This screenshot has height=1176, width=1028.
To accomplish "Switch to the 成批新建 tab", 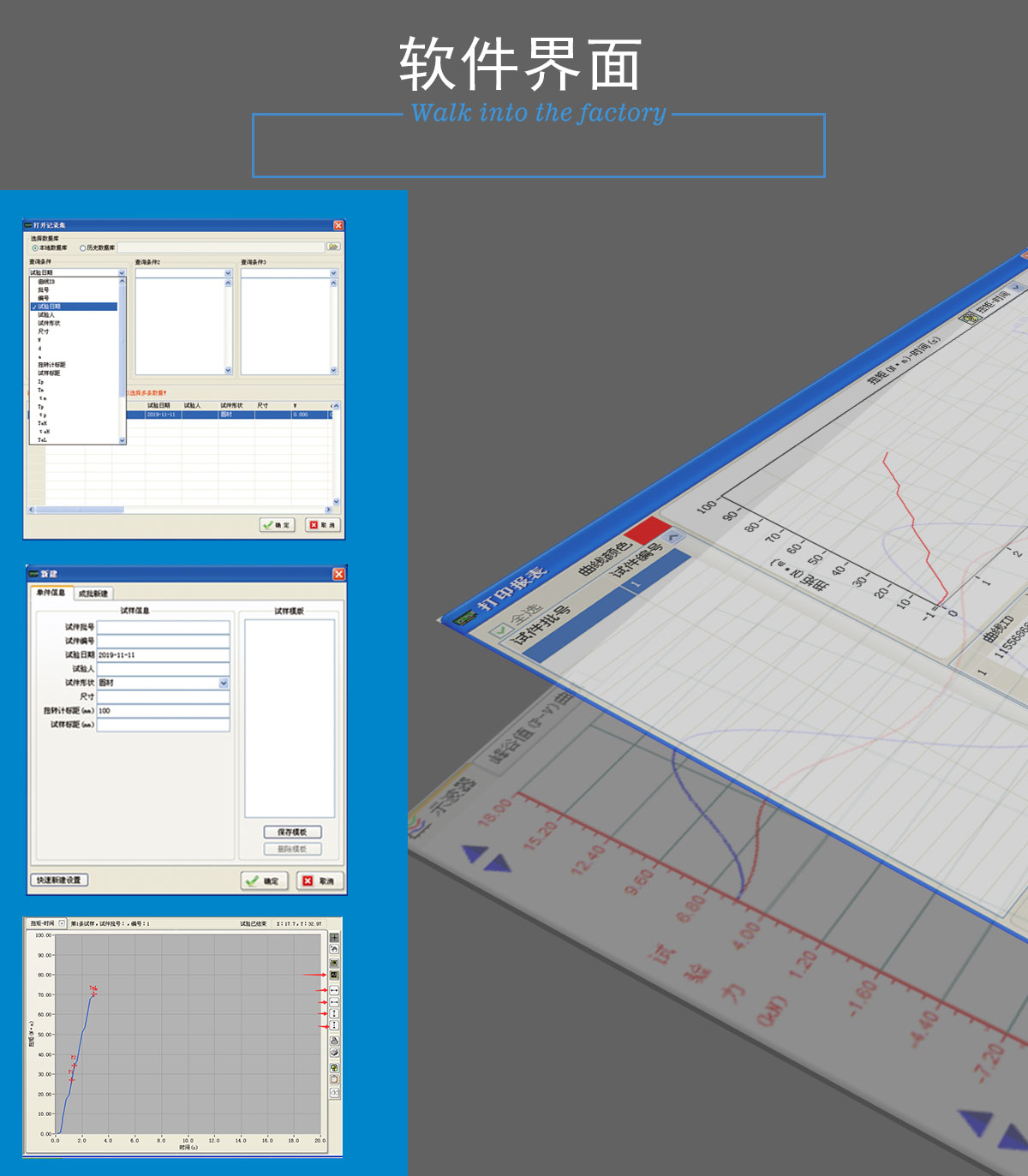I will [93, 594].
